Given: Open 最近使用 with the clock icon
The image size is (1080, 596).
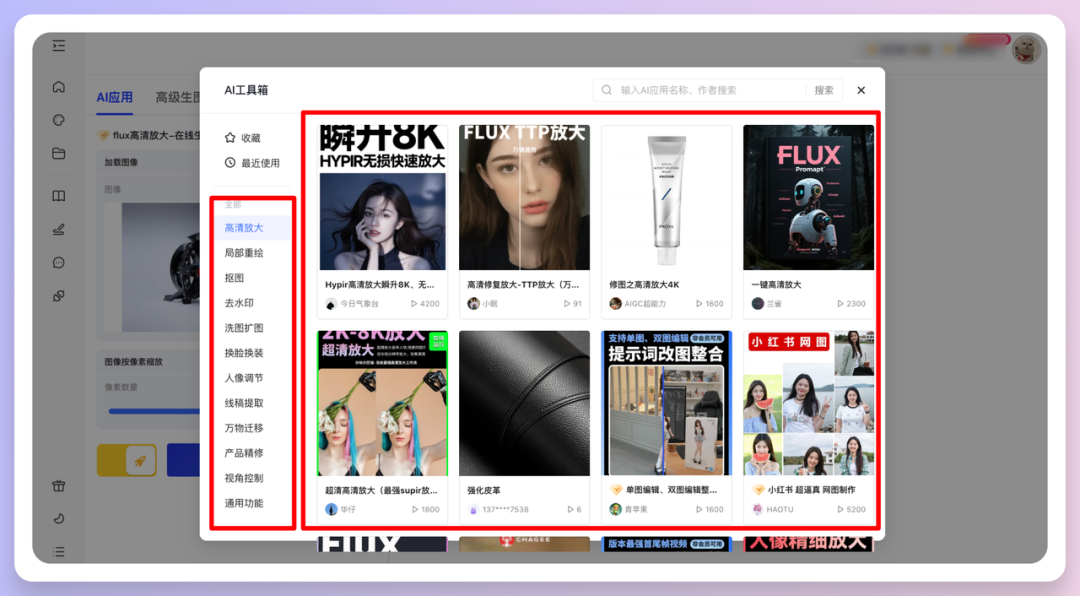Looking at the screenshot, I should pos(252,163).
